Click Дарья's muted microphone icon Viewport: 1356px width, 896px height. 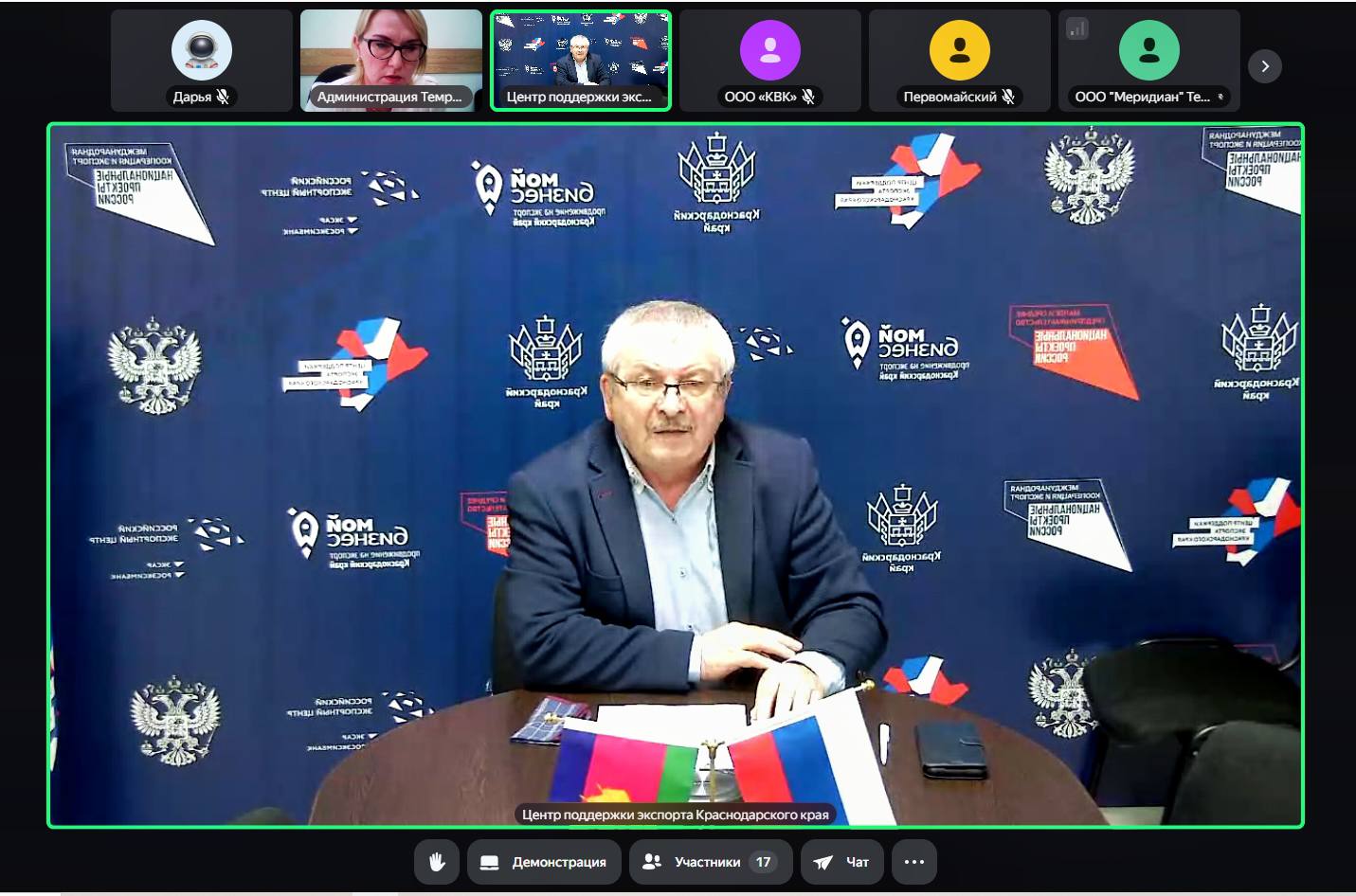point(224,97)
